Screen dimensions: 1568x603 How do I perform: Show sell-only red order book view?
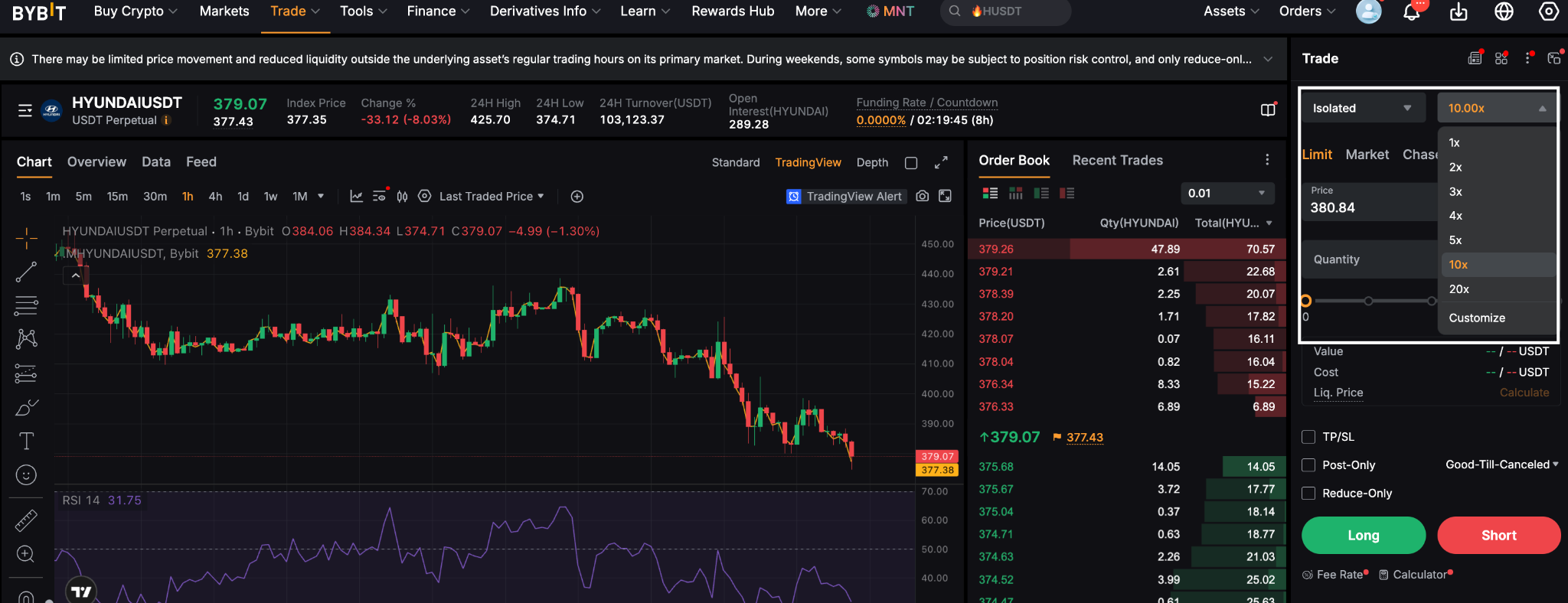[1067, 194]
